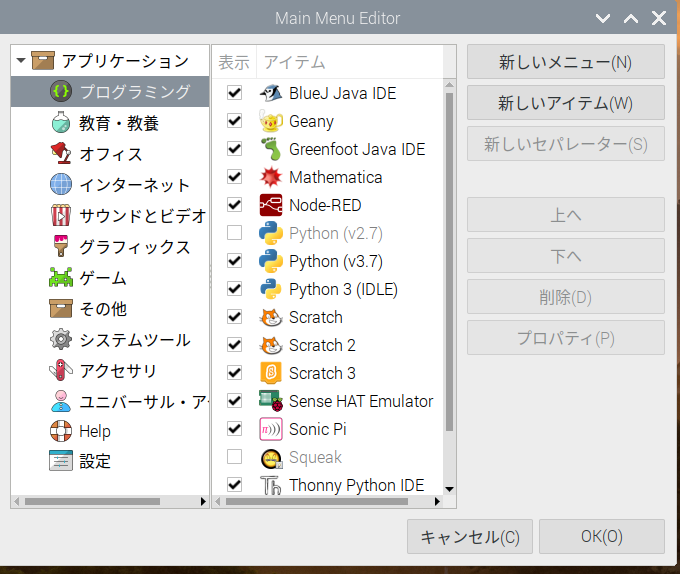This screenshot has height=574, width=680.
Task: Click the BlueJ Java IDE bird icon
Action: [271, 93]
